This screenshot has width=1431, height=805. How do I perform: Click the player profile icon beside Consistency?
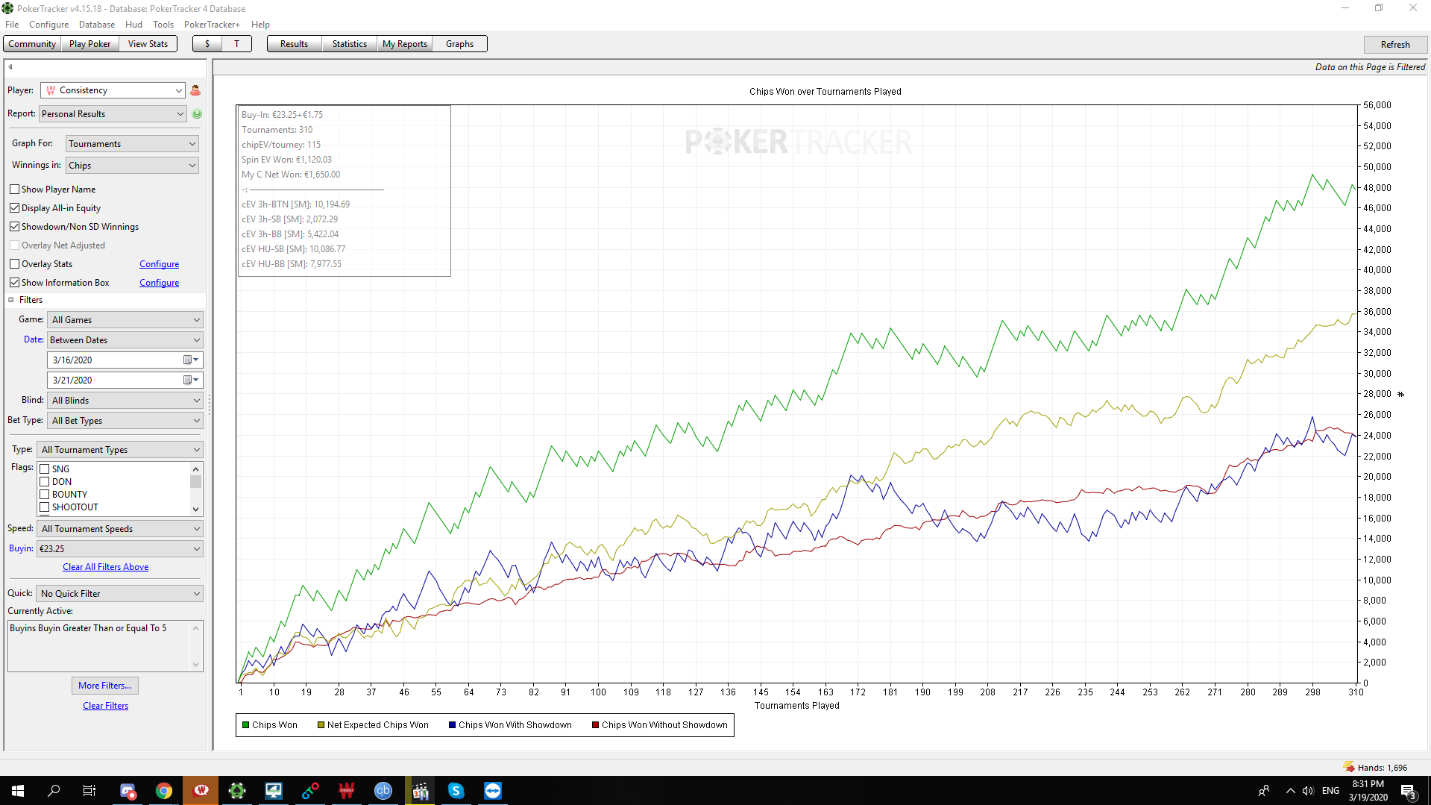tap(196, 90)
